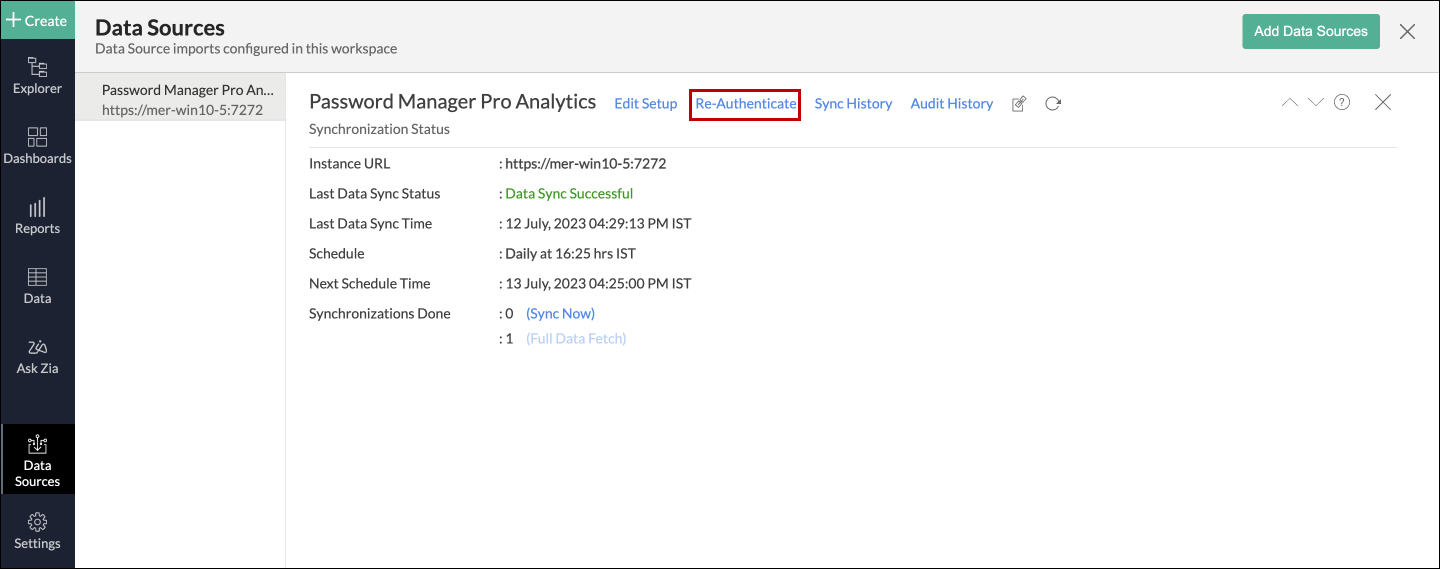Go to next data source with down chevron
Image resolution: width=1440 pixels, height=569 pixels.
coord(1316,102)
